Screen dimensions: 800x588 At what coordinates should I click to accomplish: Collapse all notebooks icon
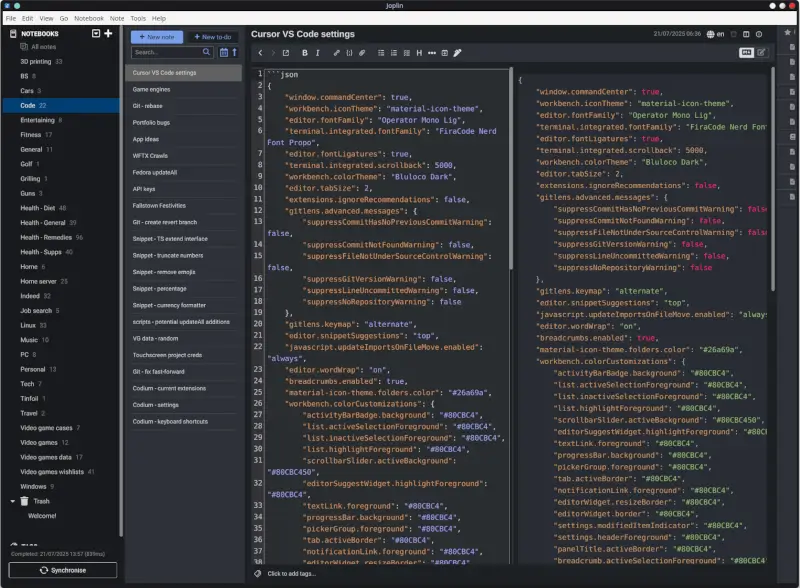95,33
